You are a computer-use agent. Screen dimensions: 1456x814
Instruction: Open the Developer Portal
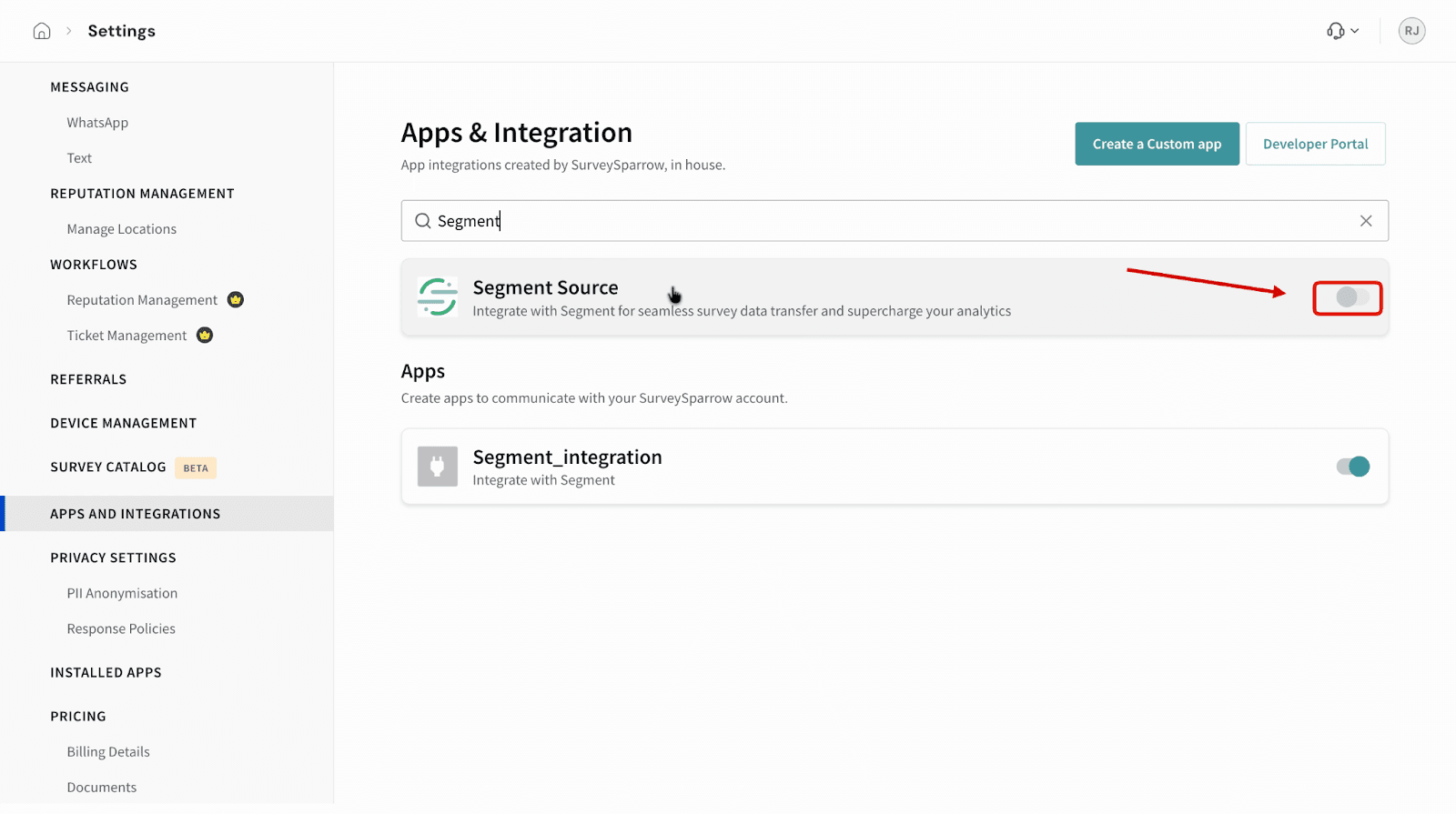1315,144
